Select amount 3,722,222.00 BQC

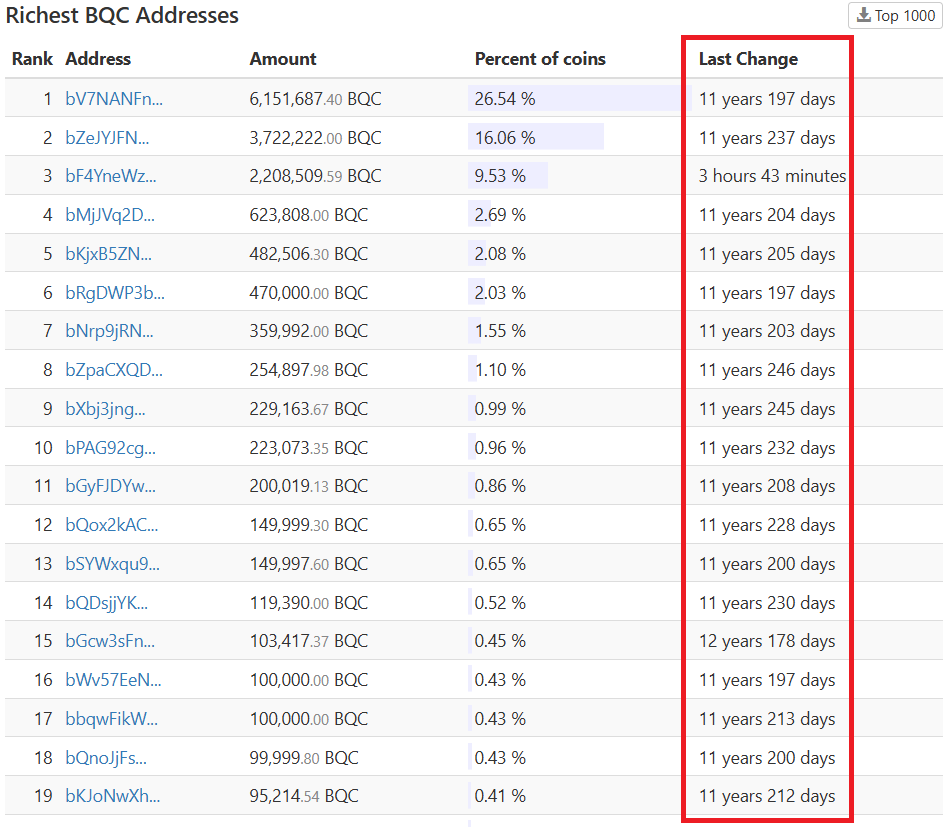[x=315, y=138]
